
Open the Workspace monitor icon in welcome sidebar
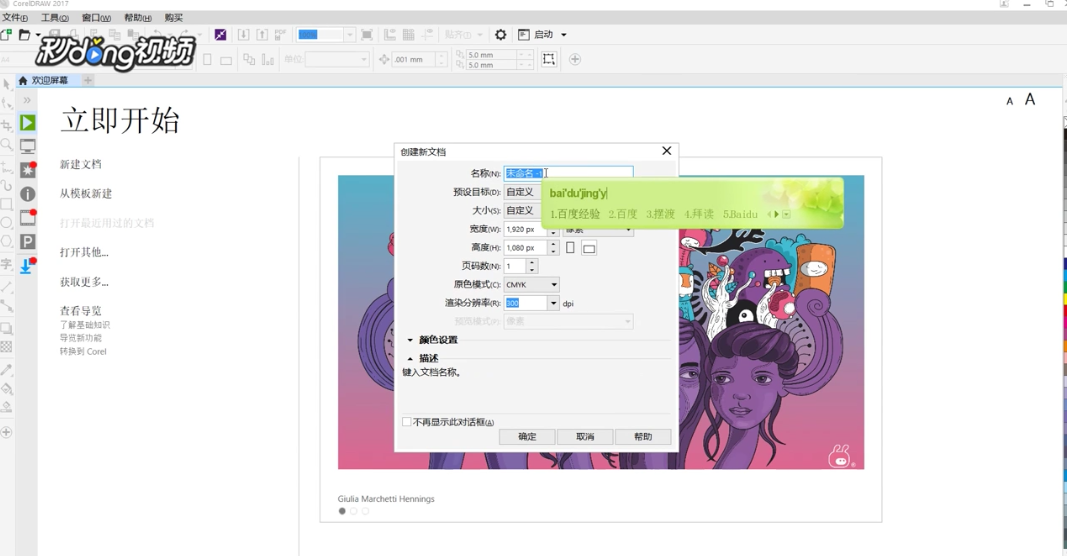(x=27, y=146)
